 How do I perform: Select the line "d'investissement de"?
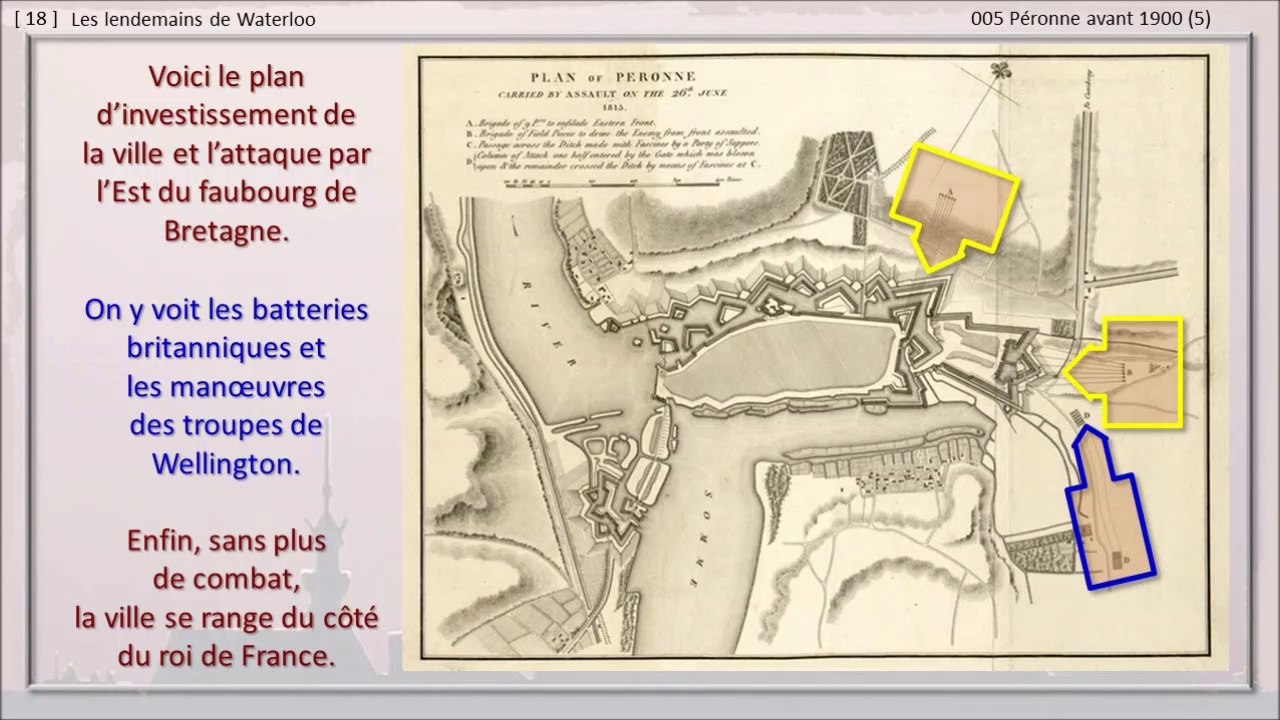tap(226, 115)
